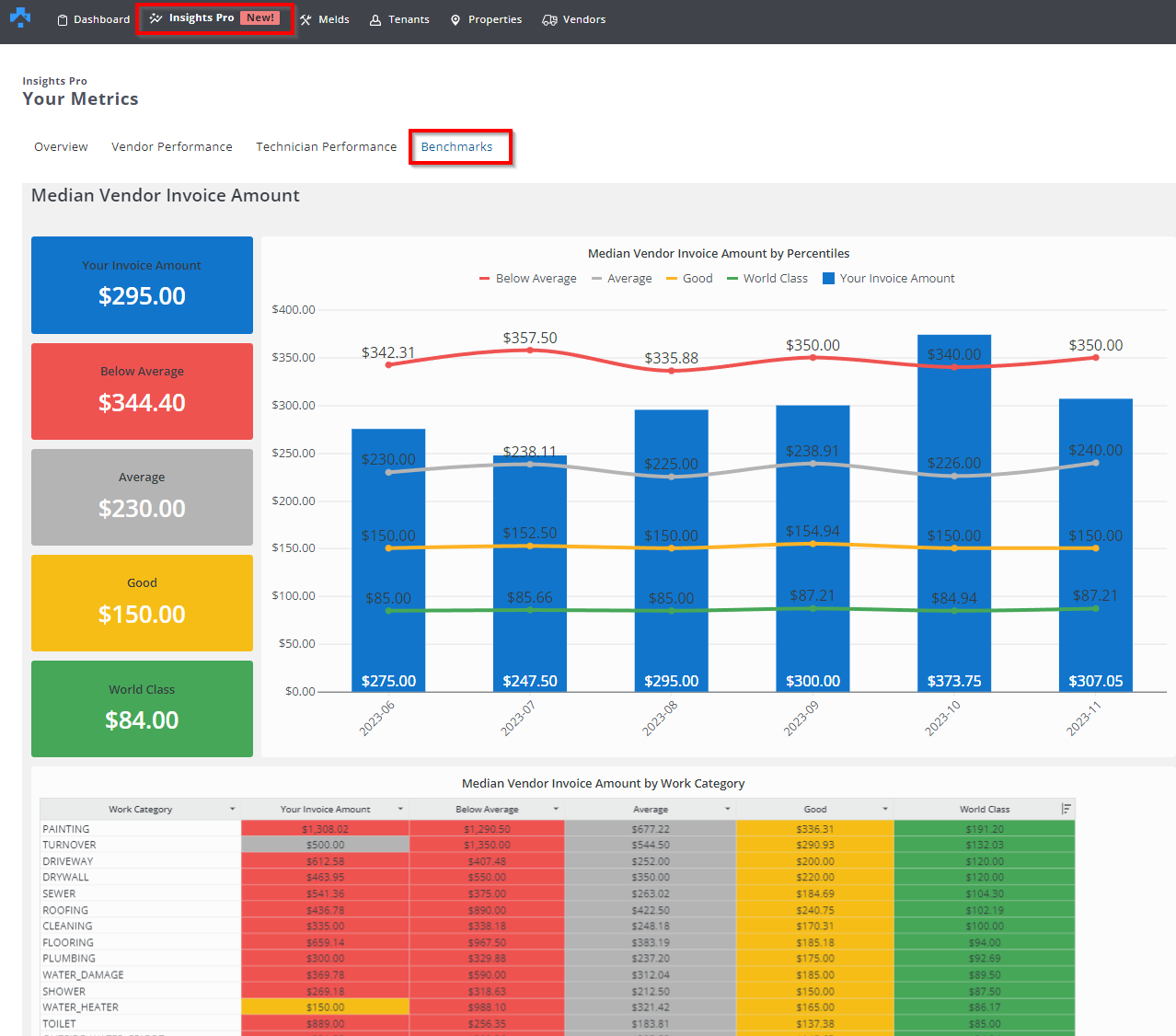The height and width of the screenshot is (1036, 1176).
Task: Open the Below Average column dropdown arrow
Action: point(556,810)
